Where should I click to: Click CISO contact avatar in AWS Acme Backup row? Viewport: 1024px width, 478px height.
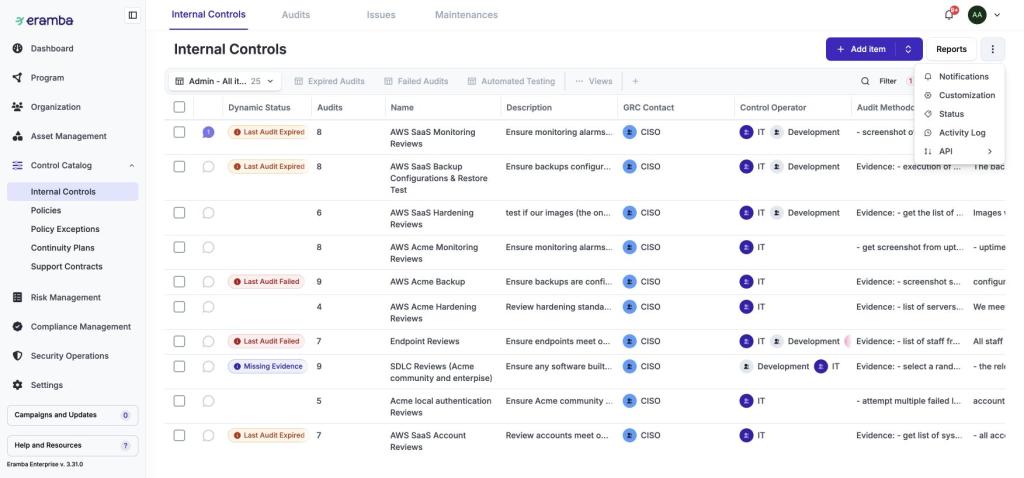pyautogui.click(x=630, y=281)
